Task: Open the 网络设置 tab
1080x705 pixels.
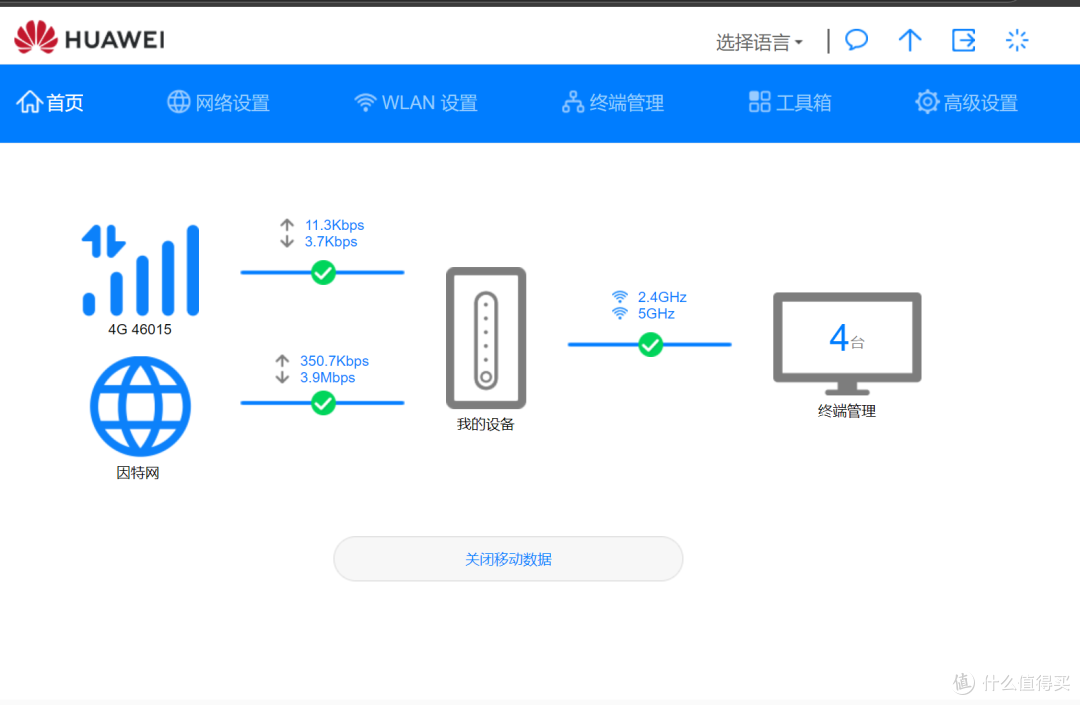Action: point(218,103)
